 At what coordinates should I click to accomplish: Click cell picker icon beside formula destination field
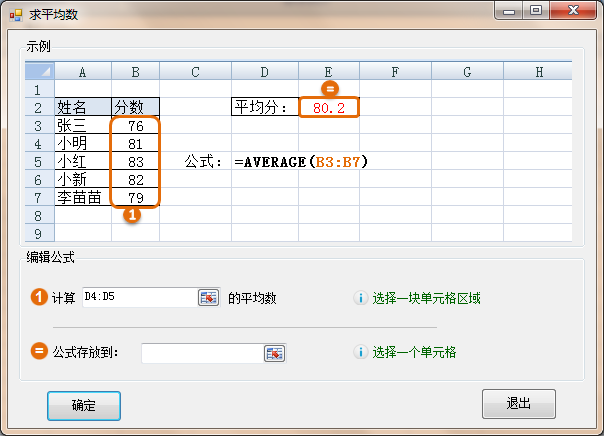tap(274, 352)
